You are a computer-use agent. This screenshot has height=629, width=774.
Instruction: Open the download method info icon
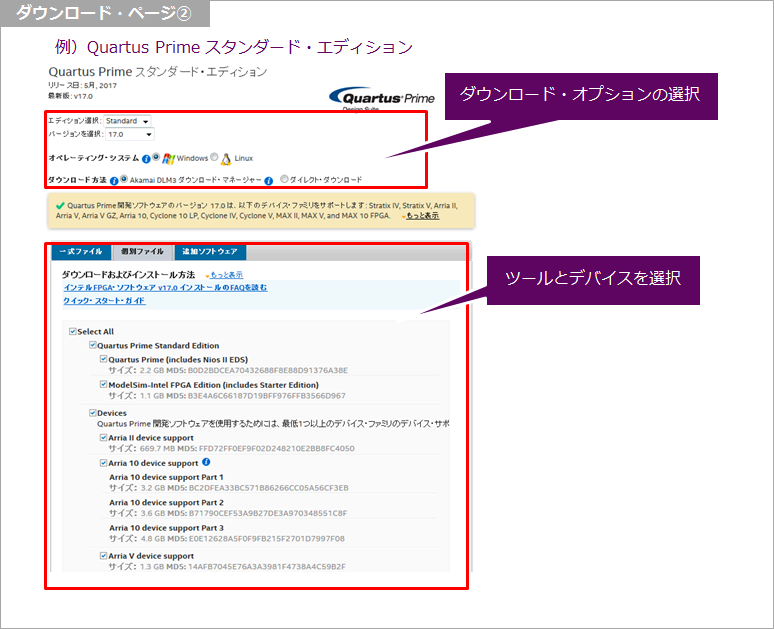click(114, 181)
